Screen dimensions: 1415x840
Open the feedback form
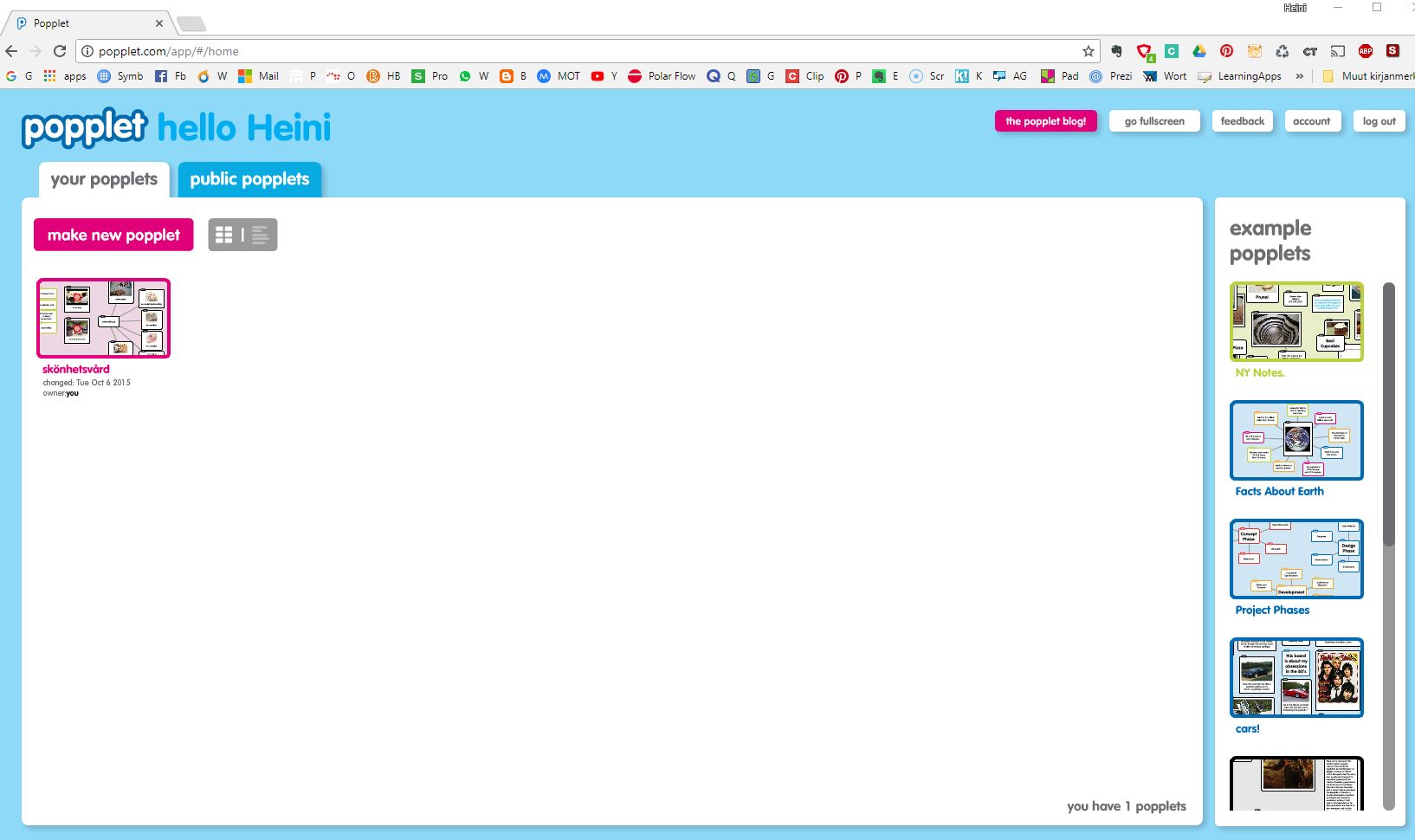coord(1242,121)
